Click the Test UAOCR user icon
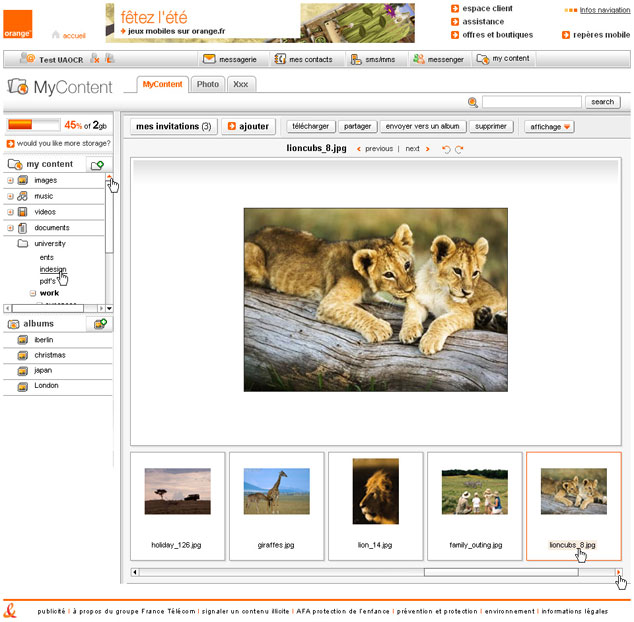This screenshot has width=634, height=622. pyautogui.click(x=27, y=59)
